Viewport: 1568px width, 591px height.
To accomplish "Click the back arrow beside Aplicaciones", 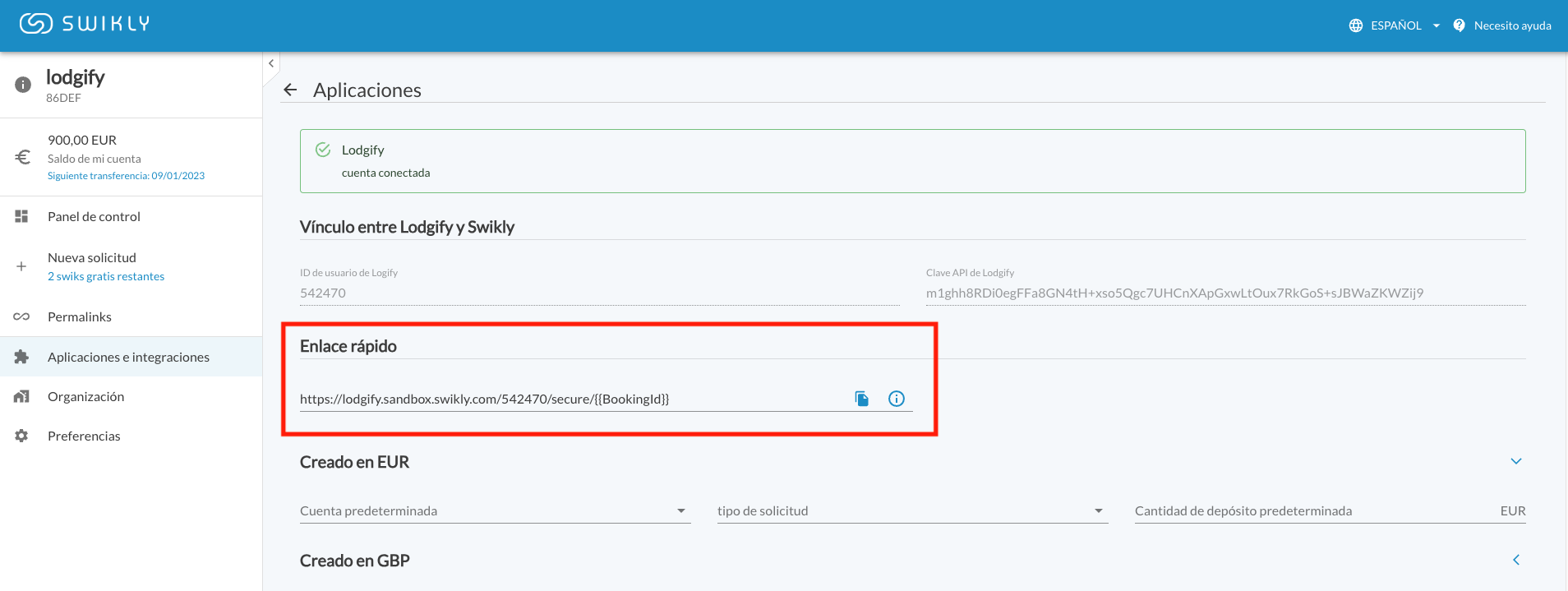I will [x=290, y=90].
